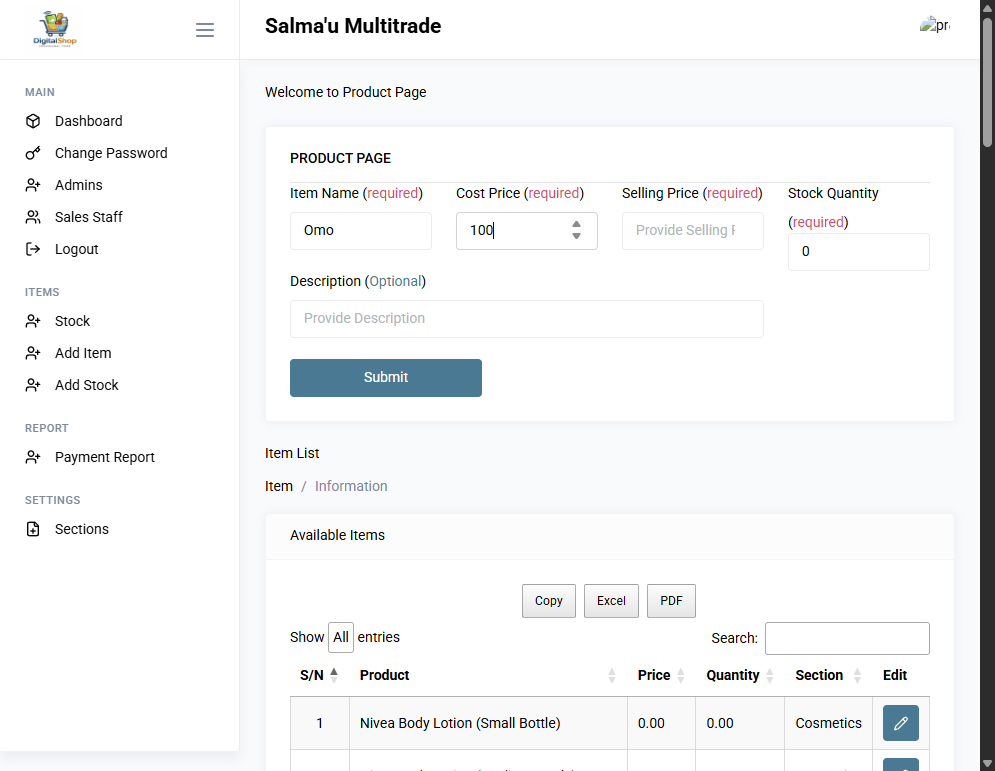The height and width of the screenshot is (771, 995).
Task: Click the Payment Report sidebar icon
Action: (x=33, y=457)
